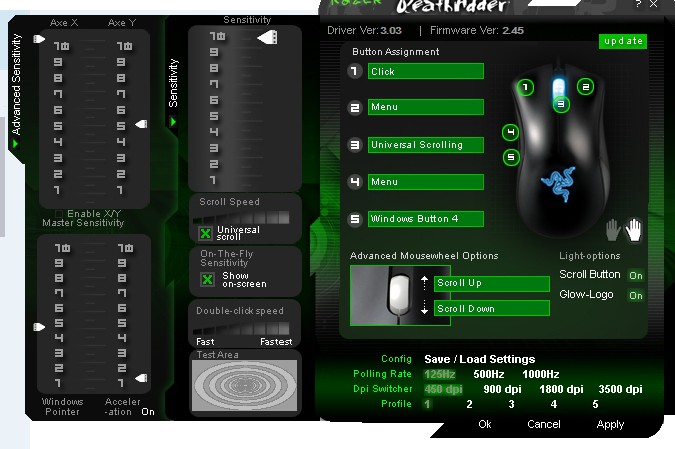Switch to Profile 5
The width and height of the screenshot is (675, 449).
pos(595,404)
